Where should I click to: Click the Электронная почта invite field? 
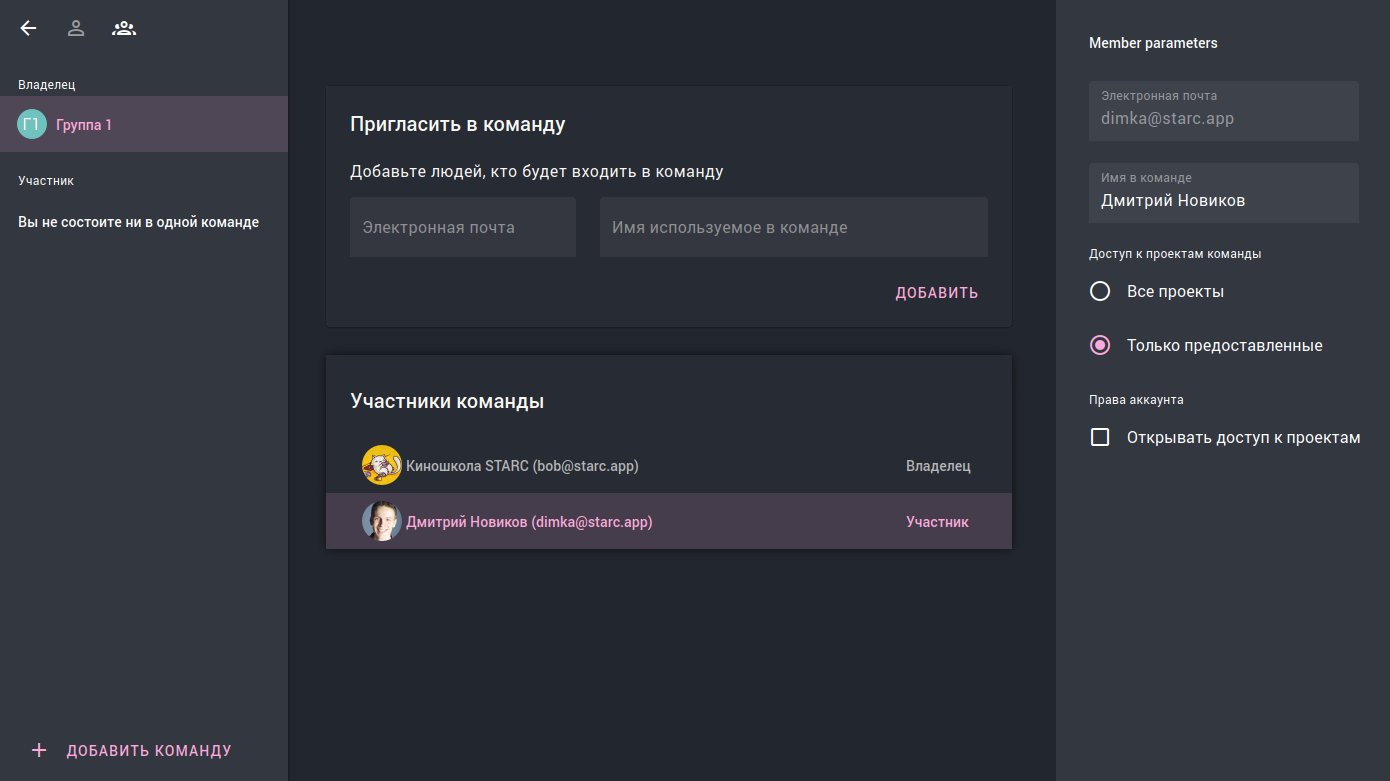[x=463, y=227]
